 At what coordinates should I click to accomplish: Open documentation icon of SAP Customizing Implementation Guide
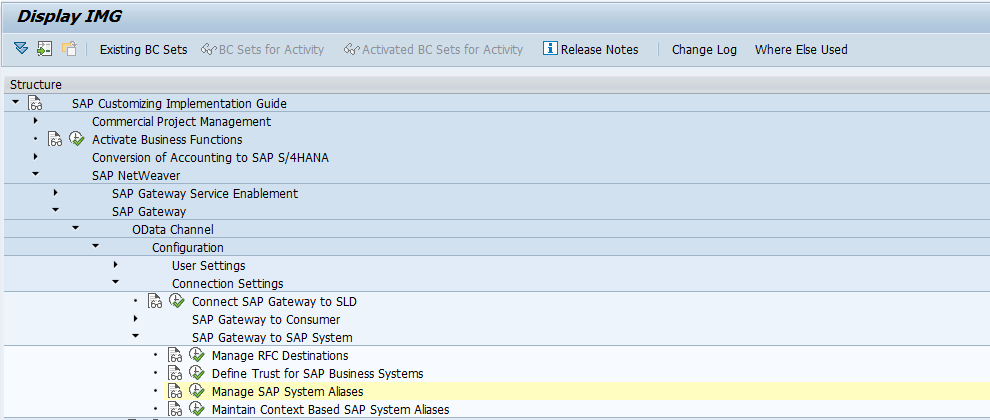point(35,103)
